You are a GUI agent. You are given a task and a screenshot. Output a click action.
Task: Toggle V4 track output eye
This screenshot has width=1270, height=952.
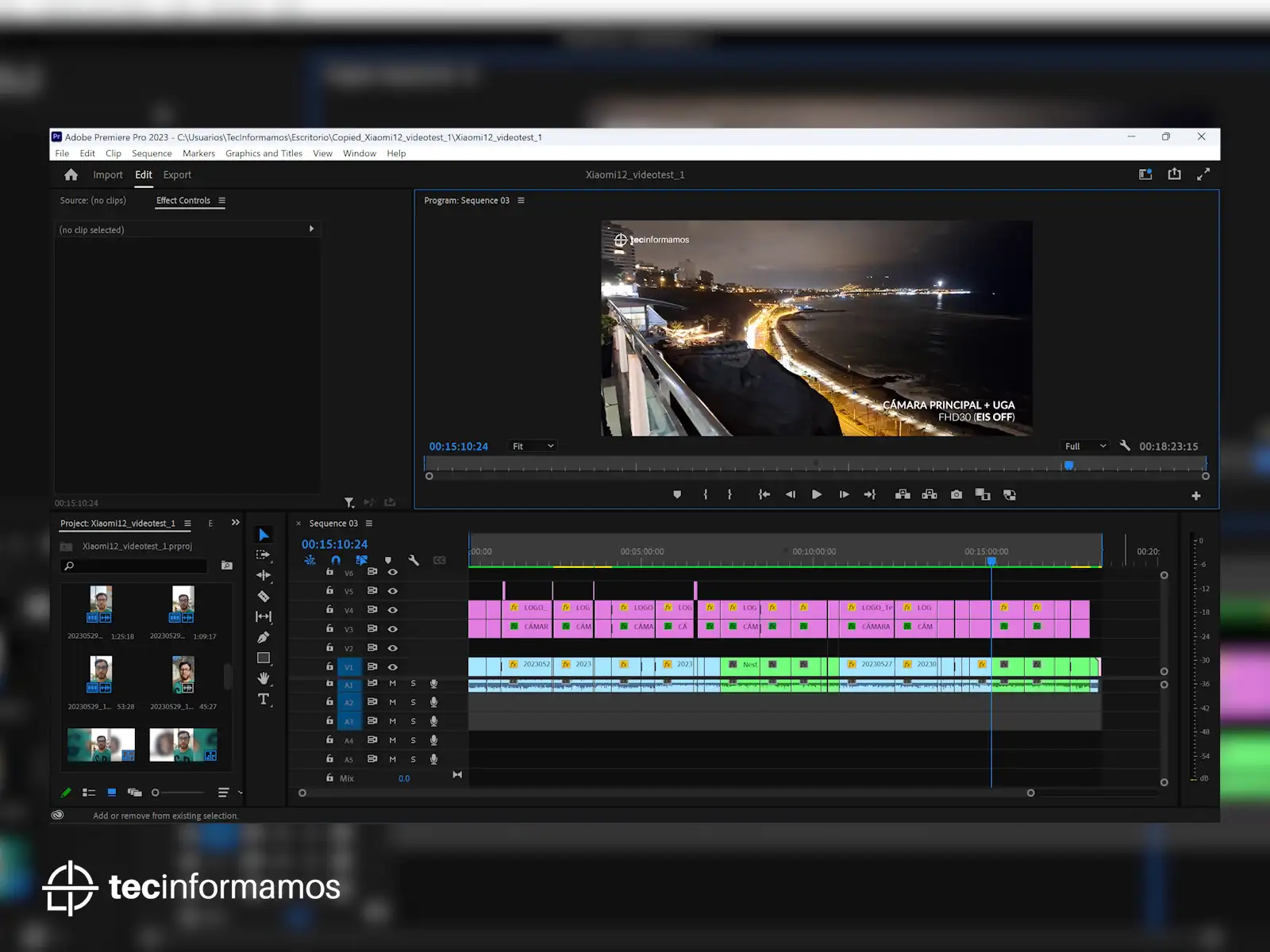tap(392, 610)
